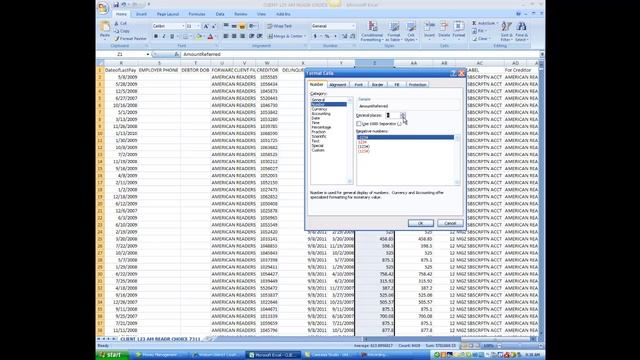Open Border tab in Format Cells dialog

pyautogui.click(x=378, y=84)
